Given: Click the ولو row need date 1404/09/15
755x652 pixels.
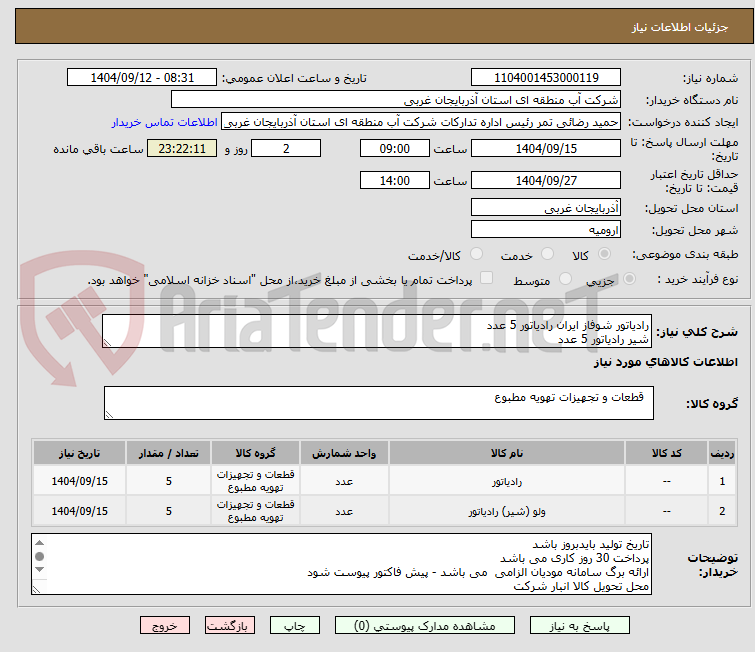Looking at the screenshot, I should click(79, 511).
